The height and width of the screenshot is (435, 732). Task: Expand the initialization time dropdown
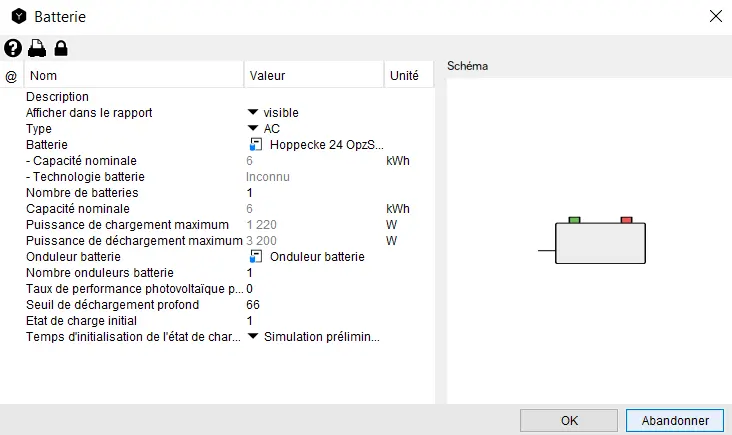point(253,337)
